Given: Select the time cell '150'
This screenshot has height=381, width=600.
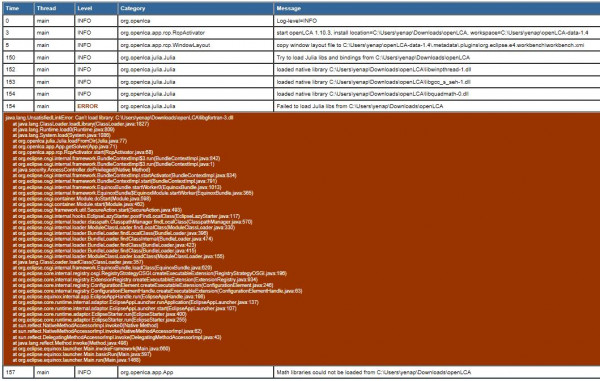Looking at the screenshot, I should click(x=18, y=57).
